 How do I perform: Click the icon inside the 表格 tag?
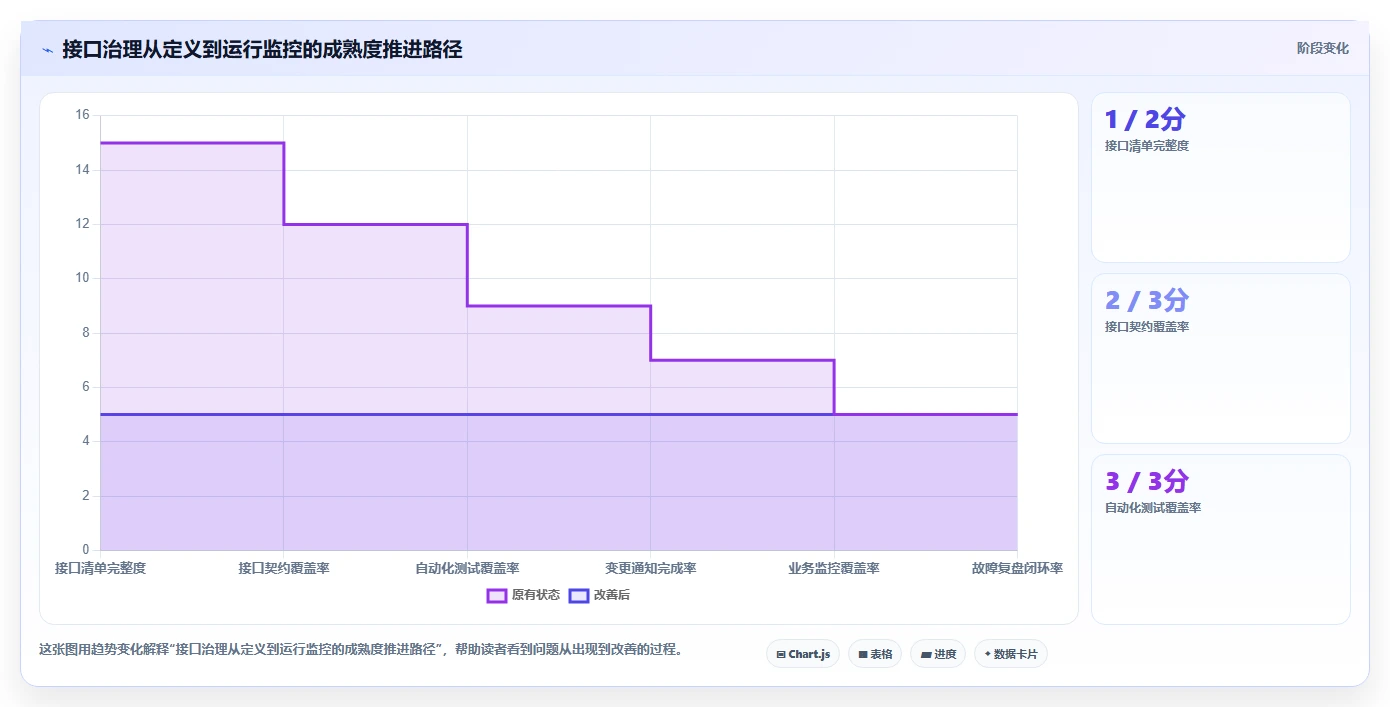pos(863,654)
